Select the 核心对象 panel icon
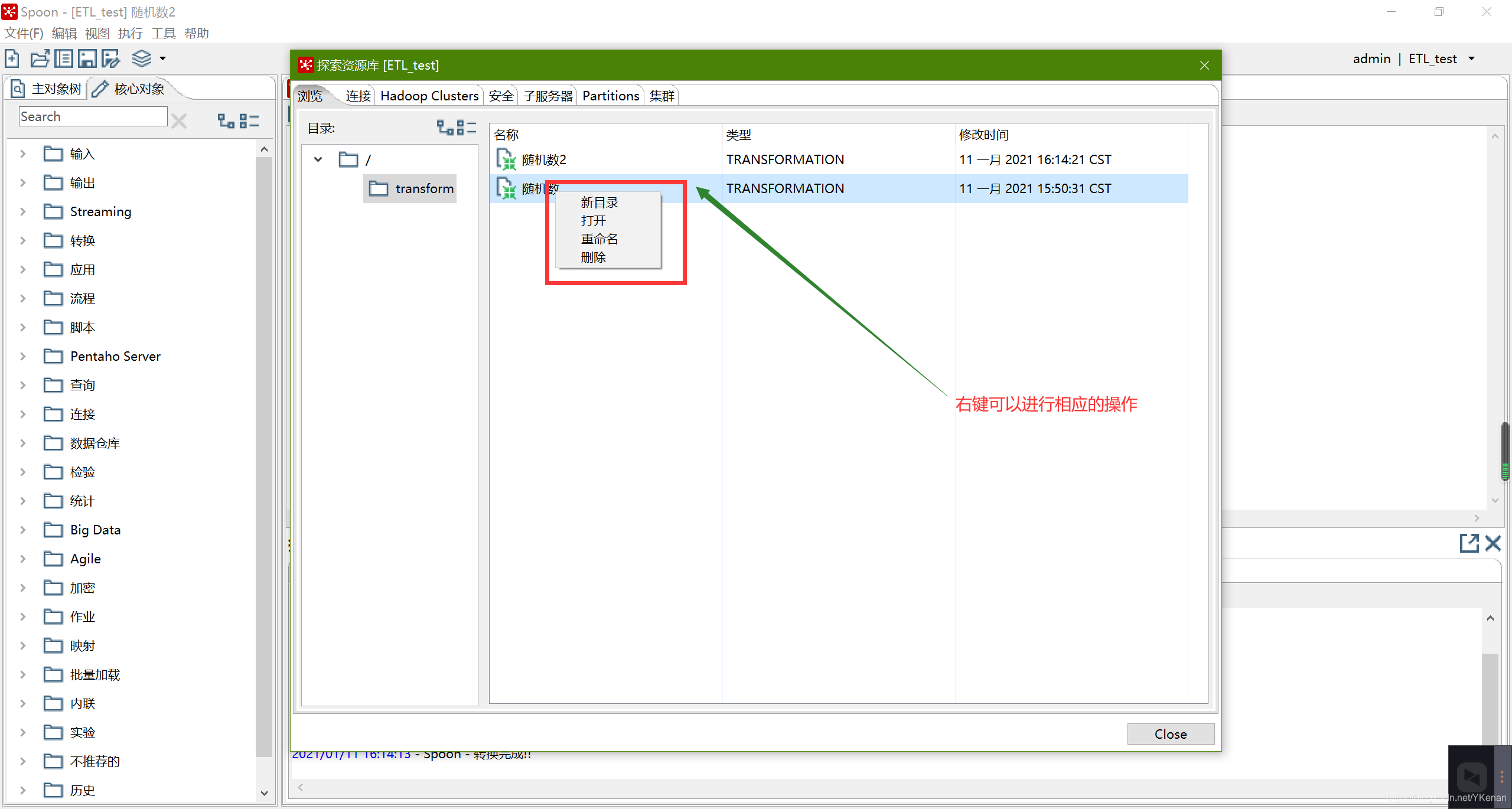This screenshot has height=809, width=1512. pyautogui.click(x=100, y=89)
